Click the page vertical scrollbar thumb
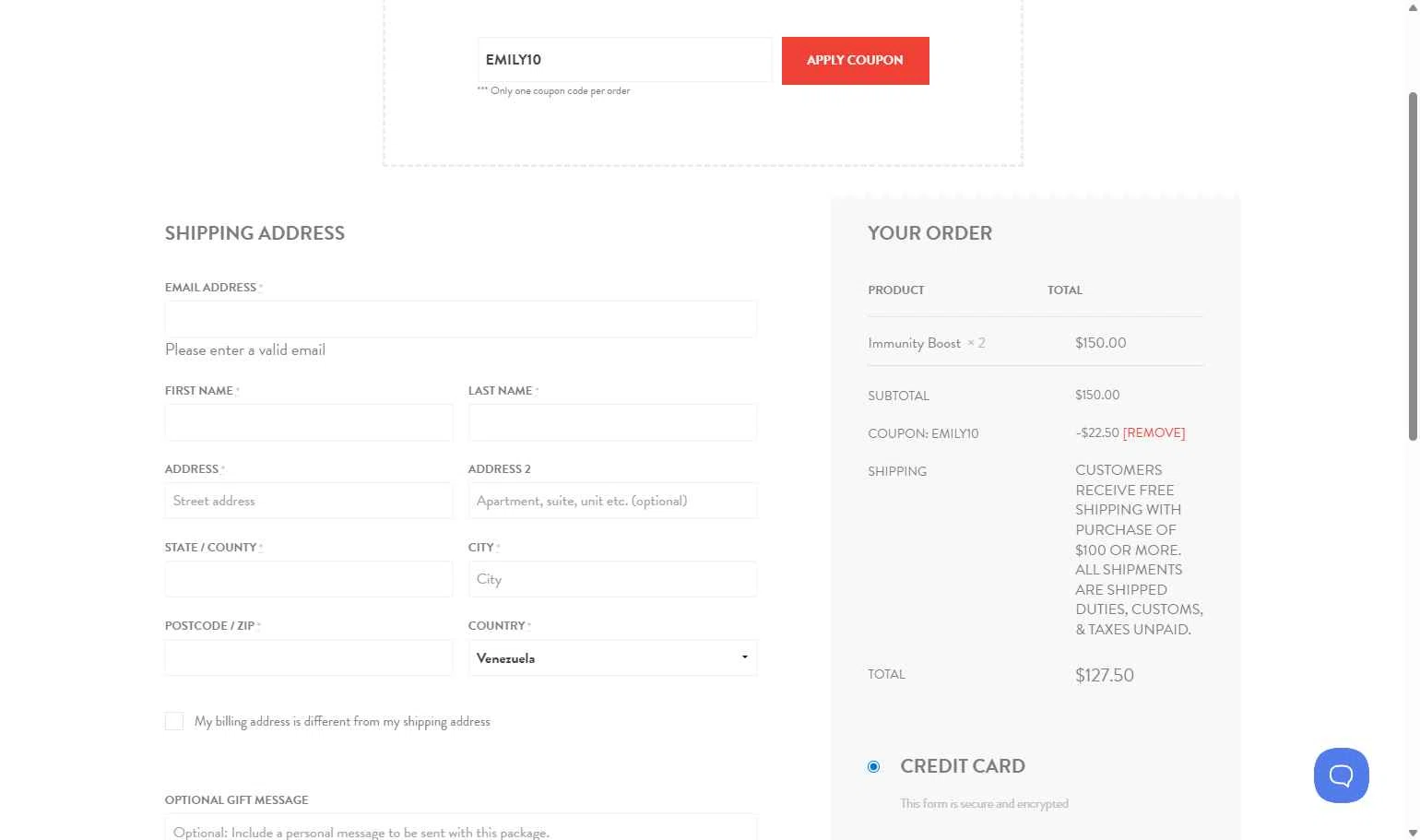 coord(1413,266)
